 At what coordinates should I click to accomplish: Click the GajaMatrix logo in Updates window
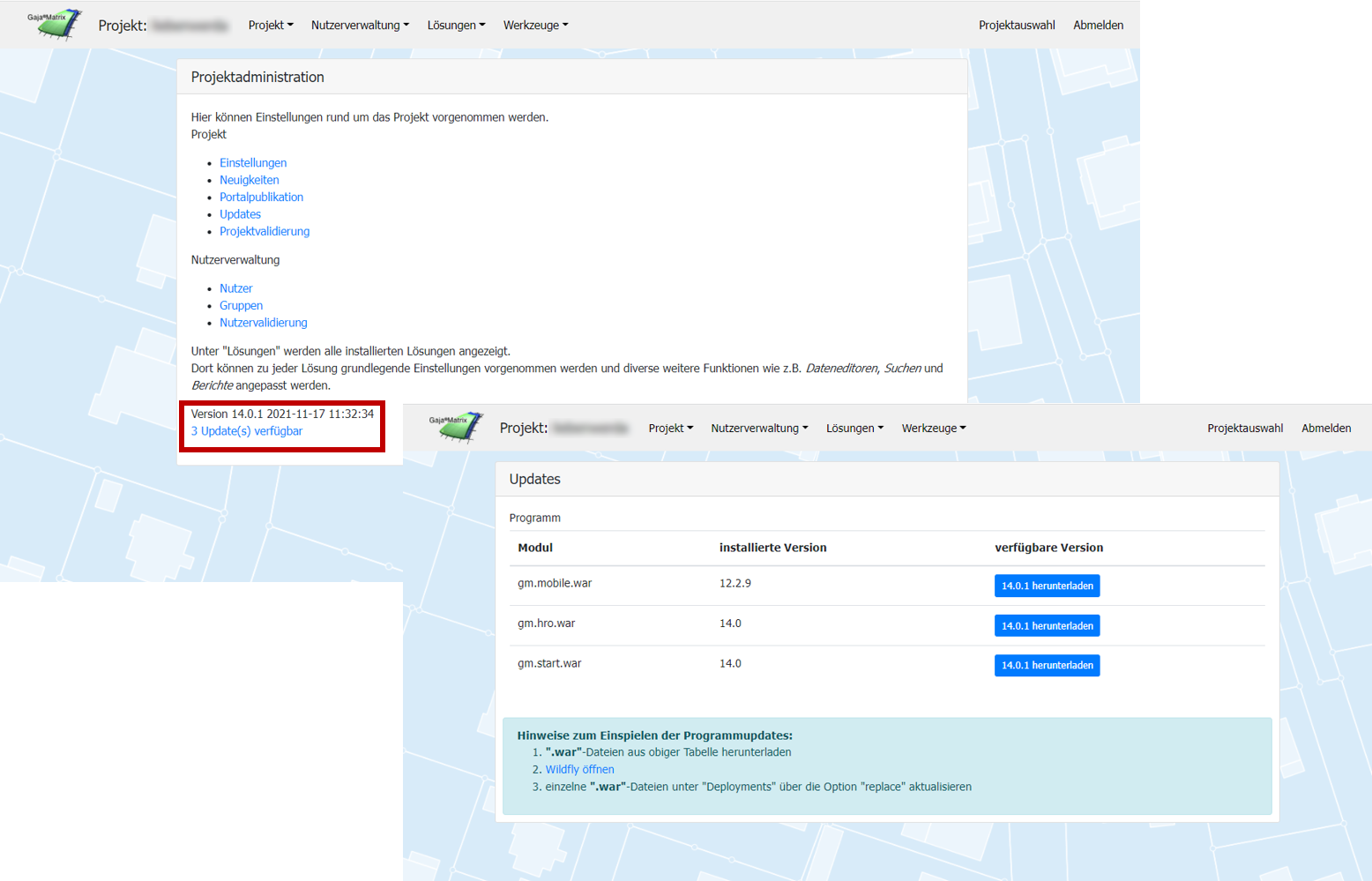(x=456, y=427)
